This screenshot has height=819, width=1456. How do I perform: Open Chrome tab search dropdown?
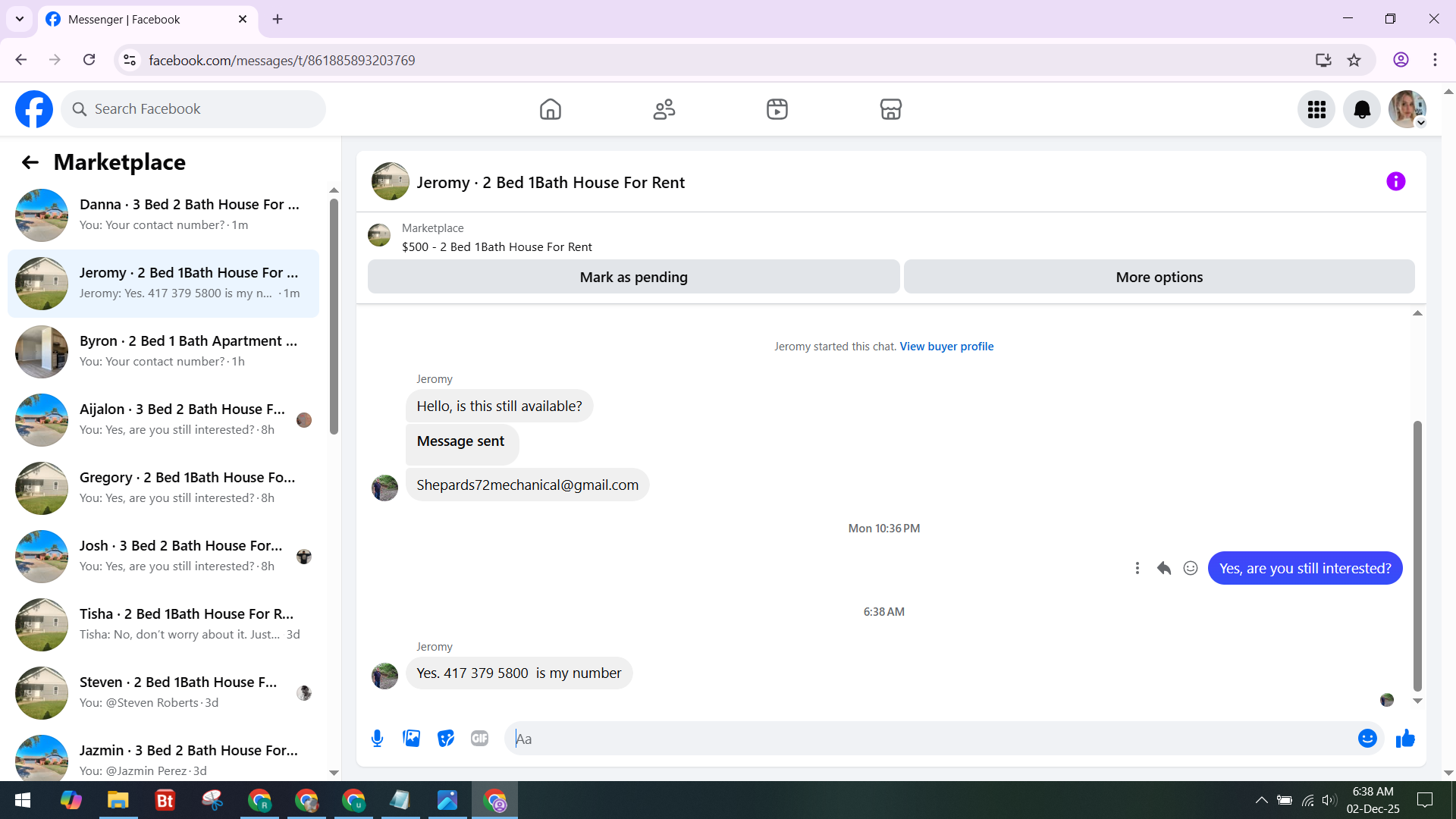(20, 19)
